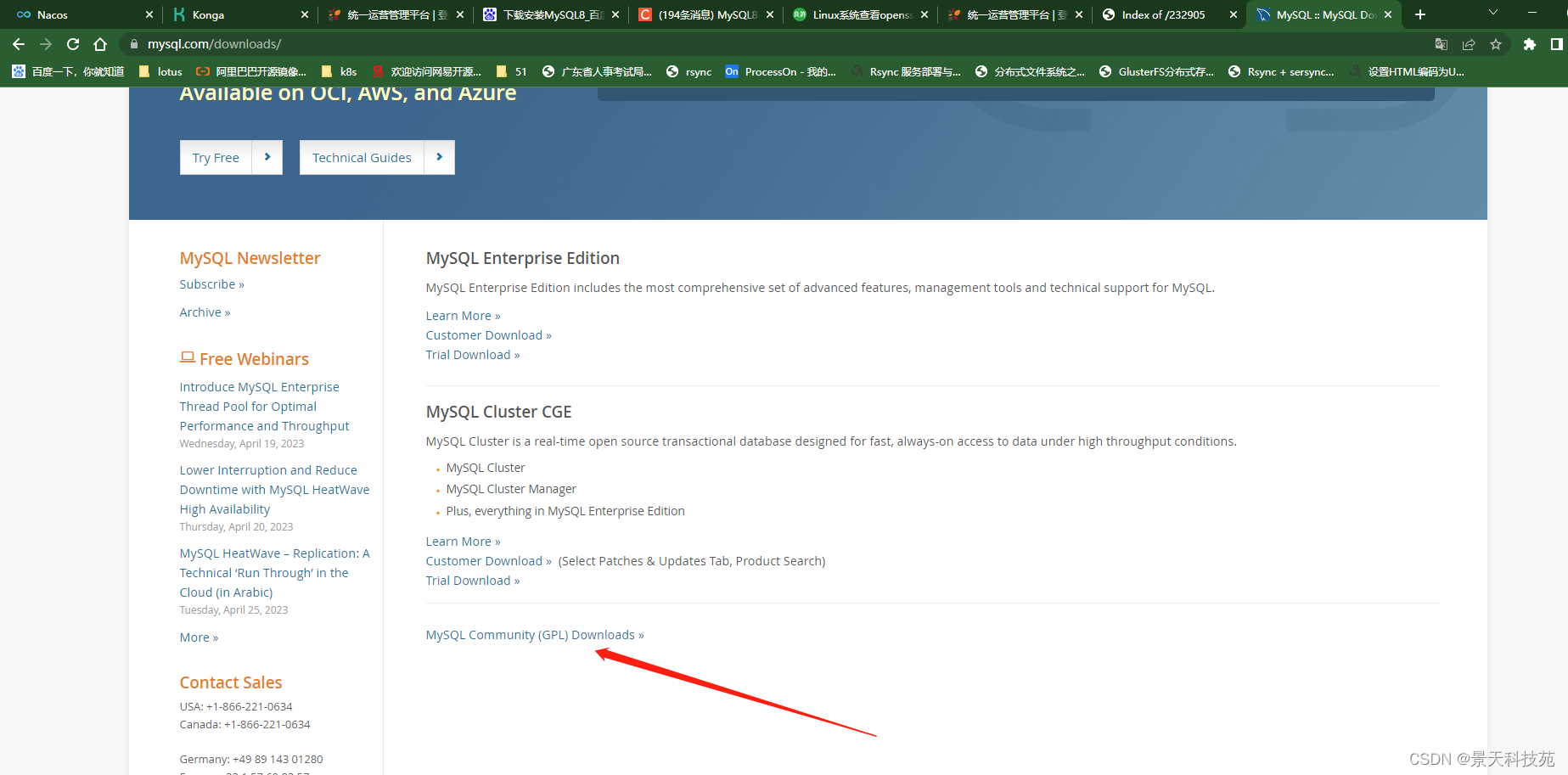Open Enterprise Edition Trial Download link
The height and width of the screenshot is (775, 1568).
point(473,355)
